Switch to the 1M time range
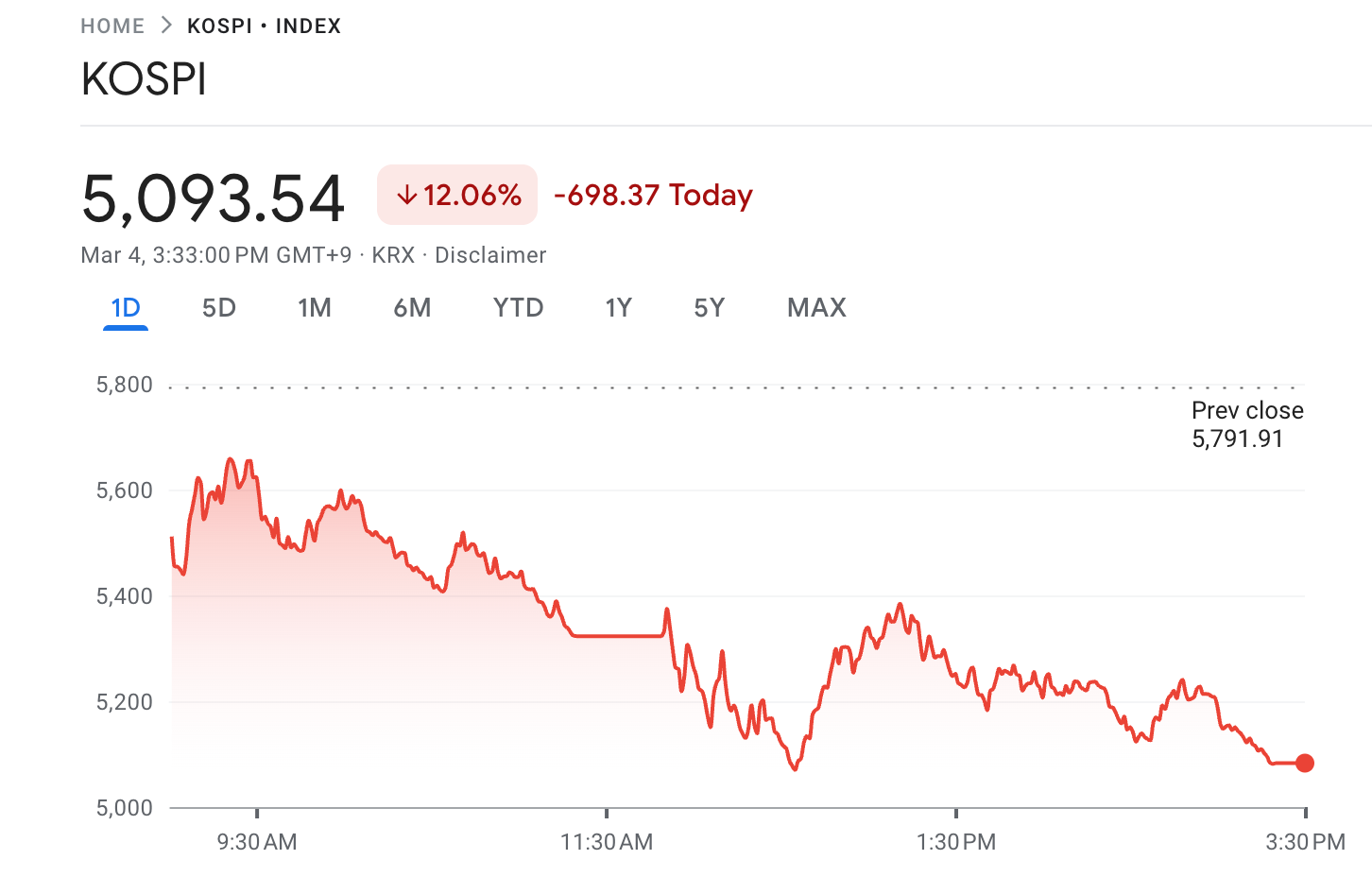Image resolution: width=1372 pixels, height=877 pixels. 315,307
